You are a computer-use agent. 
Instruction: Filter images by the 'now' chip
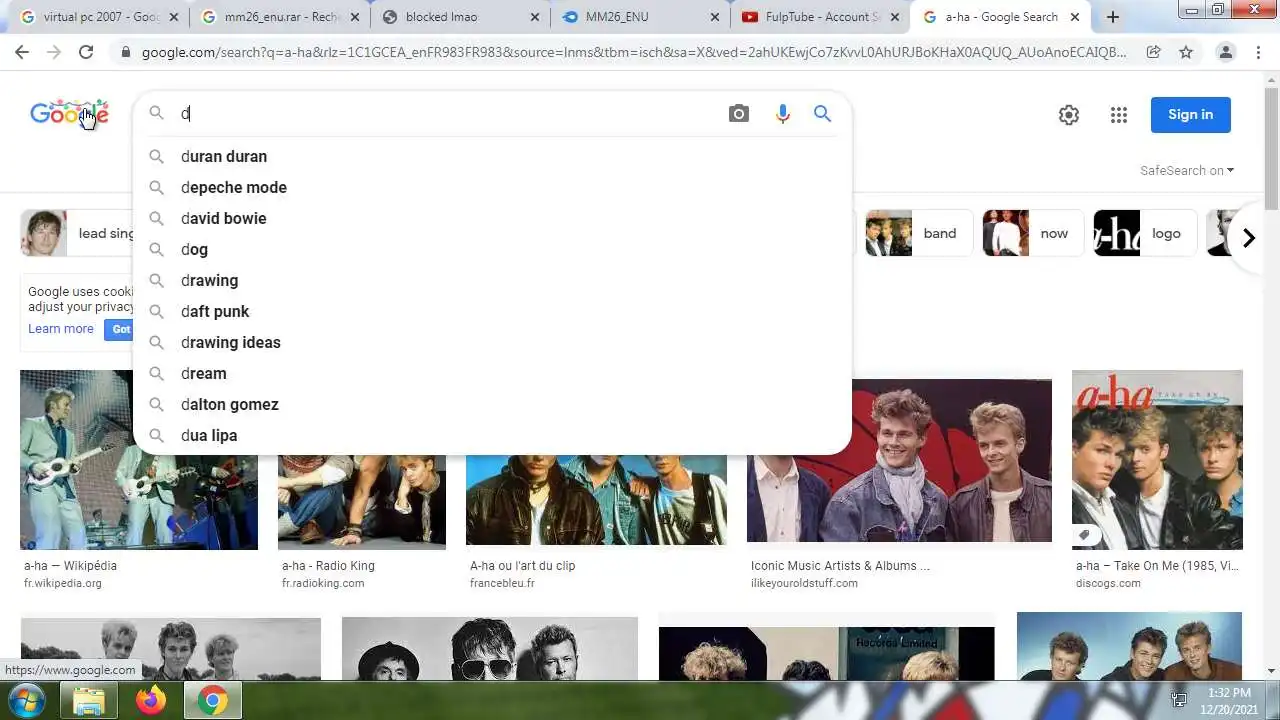pos(1033,233)
